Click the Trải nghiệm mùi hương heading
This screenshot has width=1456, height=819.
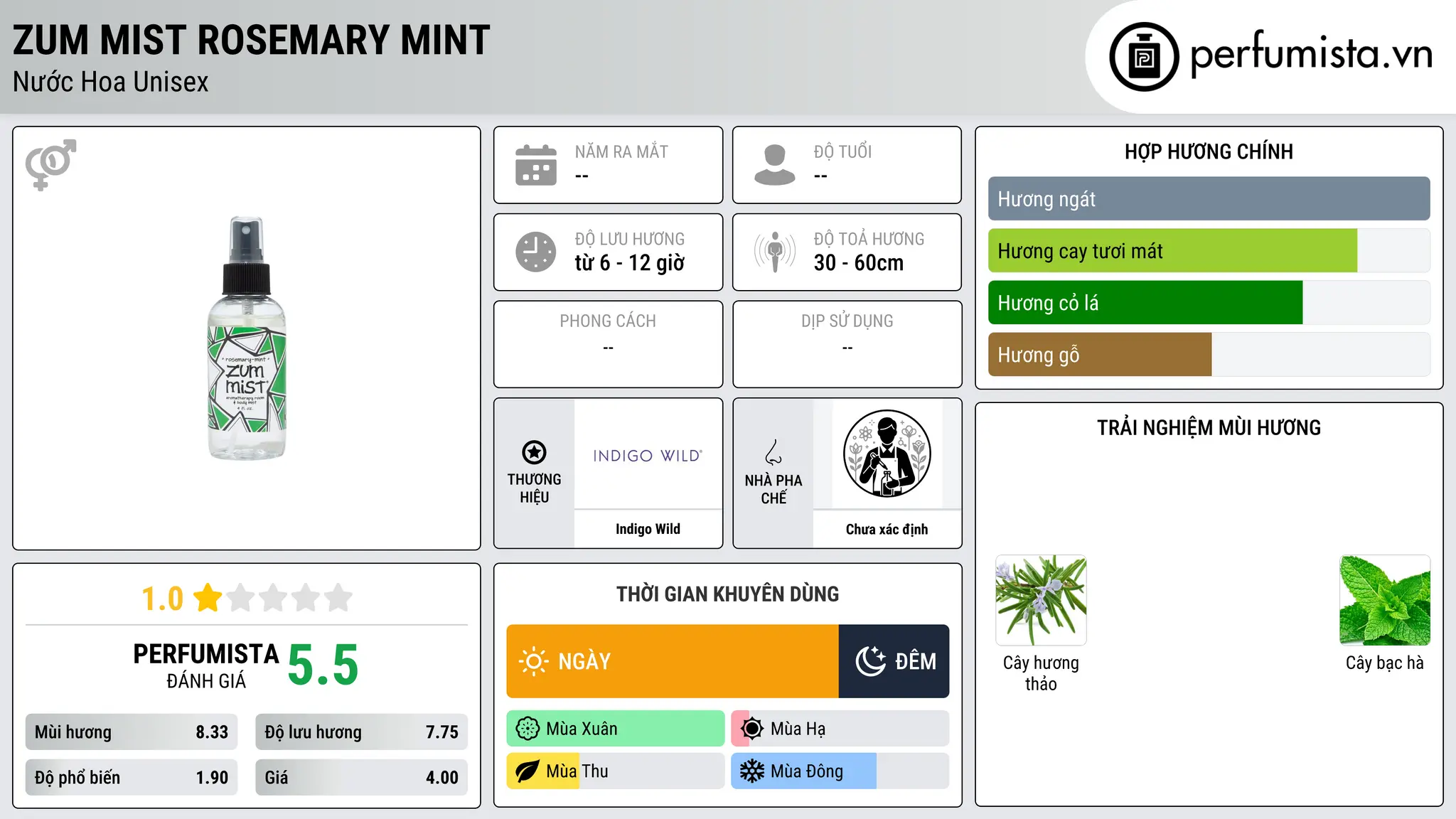click(1209, 427)
